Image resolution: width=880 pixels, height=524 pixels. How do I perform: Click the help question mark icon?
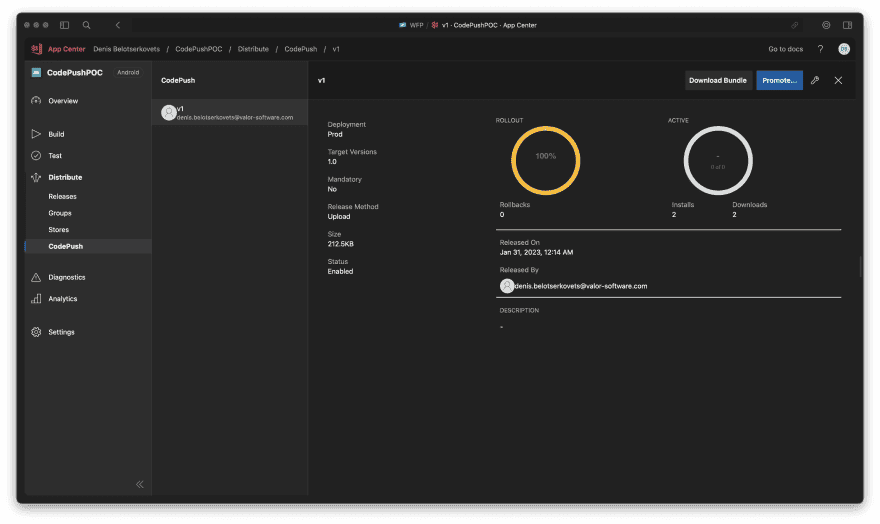point(820,49)
